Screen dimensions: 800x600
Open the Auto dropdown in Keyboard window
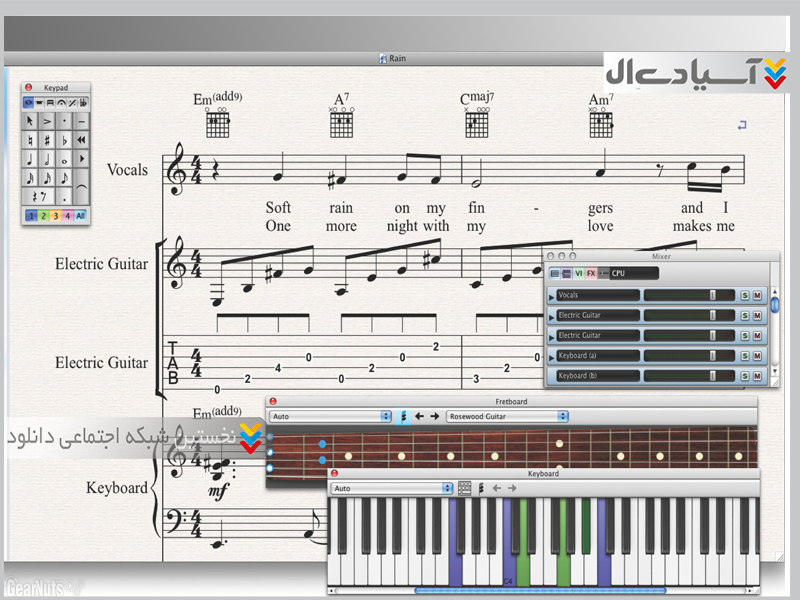click(x=392, y=489)
